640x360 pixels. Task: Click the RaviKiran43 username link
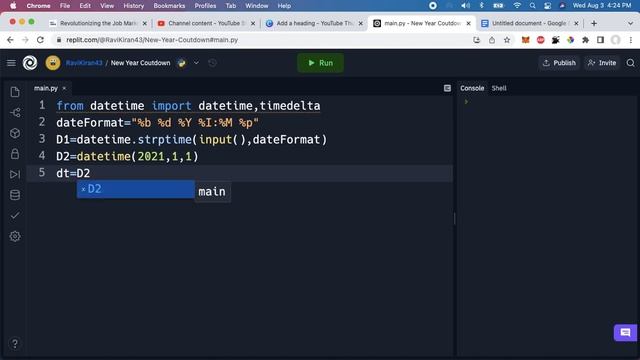(84, 63)
